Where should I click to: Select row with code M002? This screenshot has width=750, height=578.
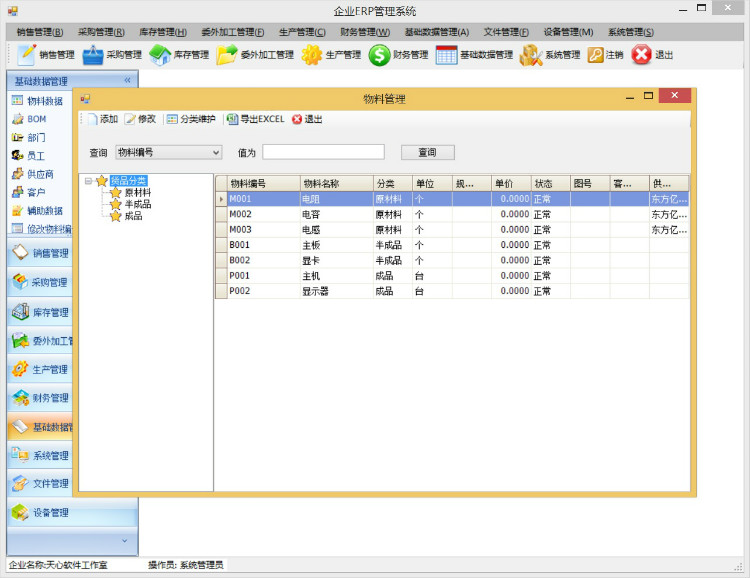click(x=452, y=214)
